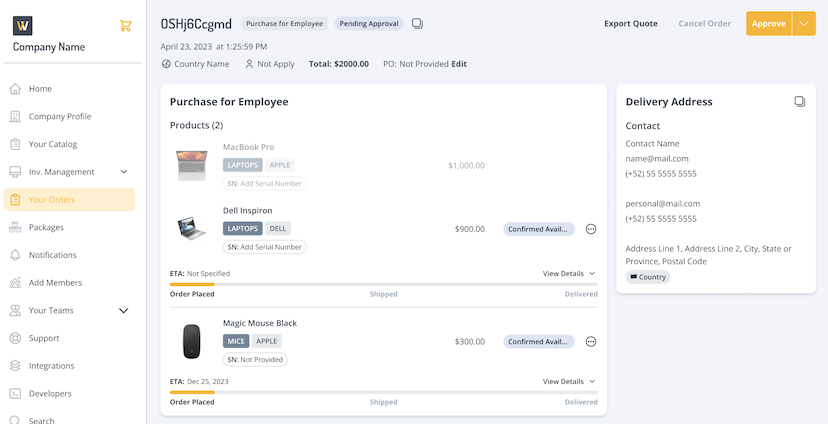This screenshot has width=828, height=424.
Task: Edit the PO number
Action: pyautogui.click(x=459, y=64)
